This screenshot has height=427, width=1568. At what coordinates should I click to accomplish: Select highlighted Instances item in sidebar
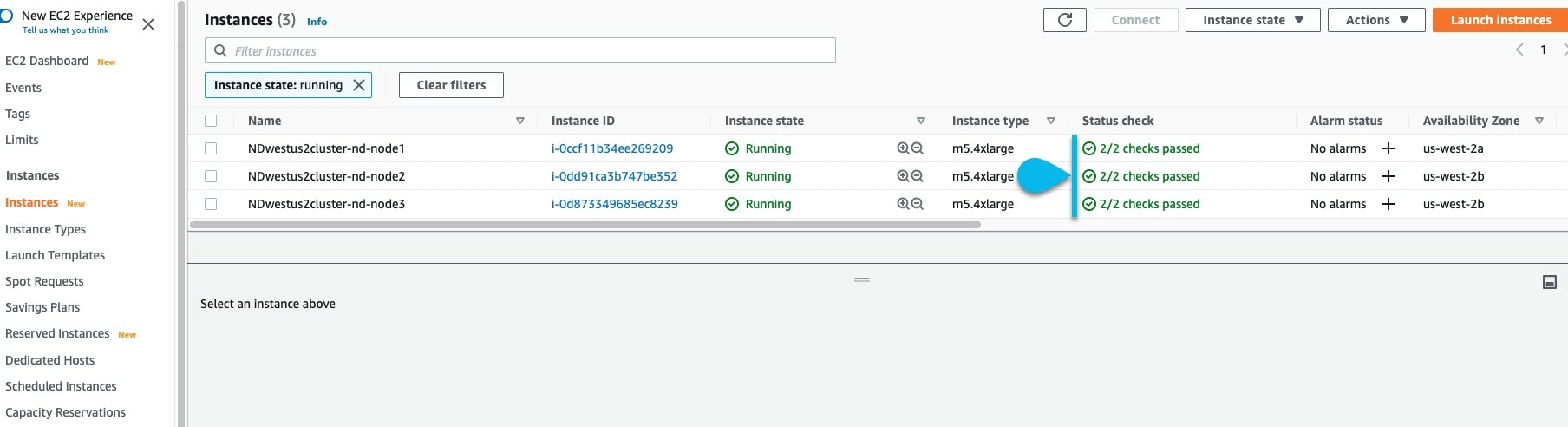pos(31,202)
